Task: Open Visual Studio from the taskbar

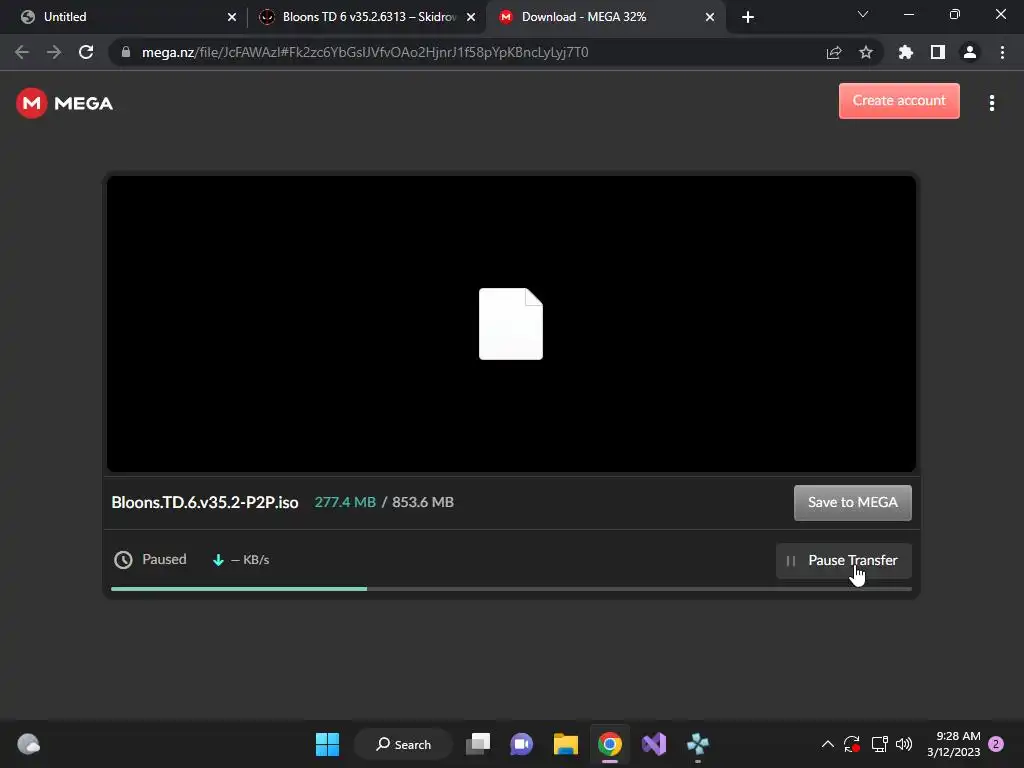Action: [654, 744]
